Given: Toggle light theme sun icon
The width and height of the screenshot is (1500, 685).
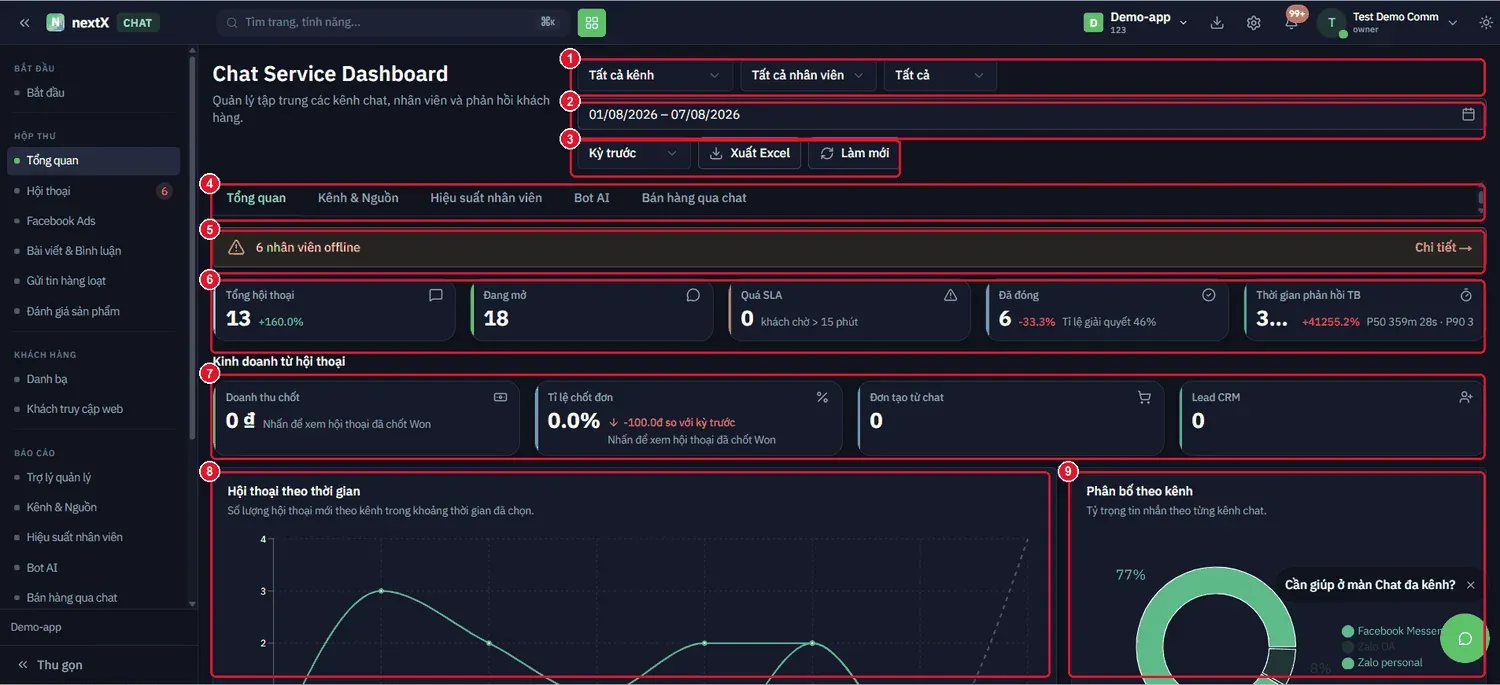Looking at the screenshot, I should click(x=1486, y=22).
